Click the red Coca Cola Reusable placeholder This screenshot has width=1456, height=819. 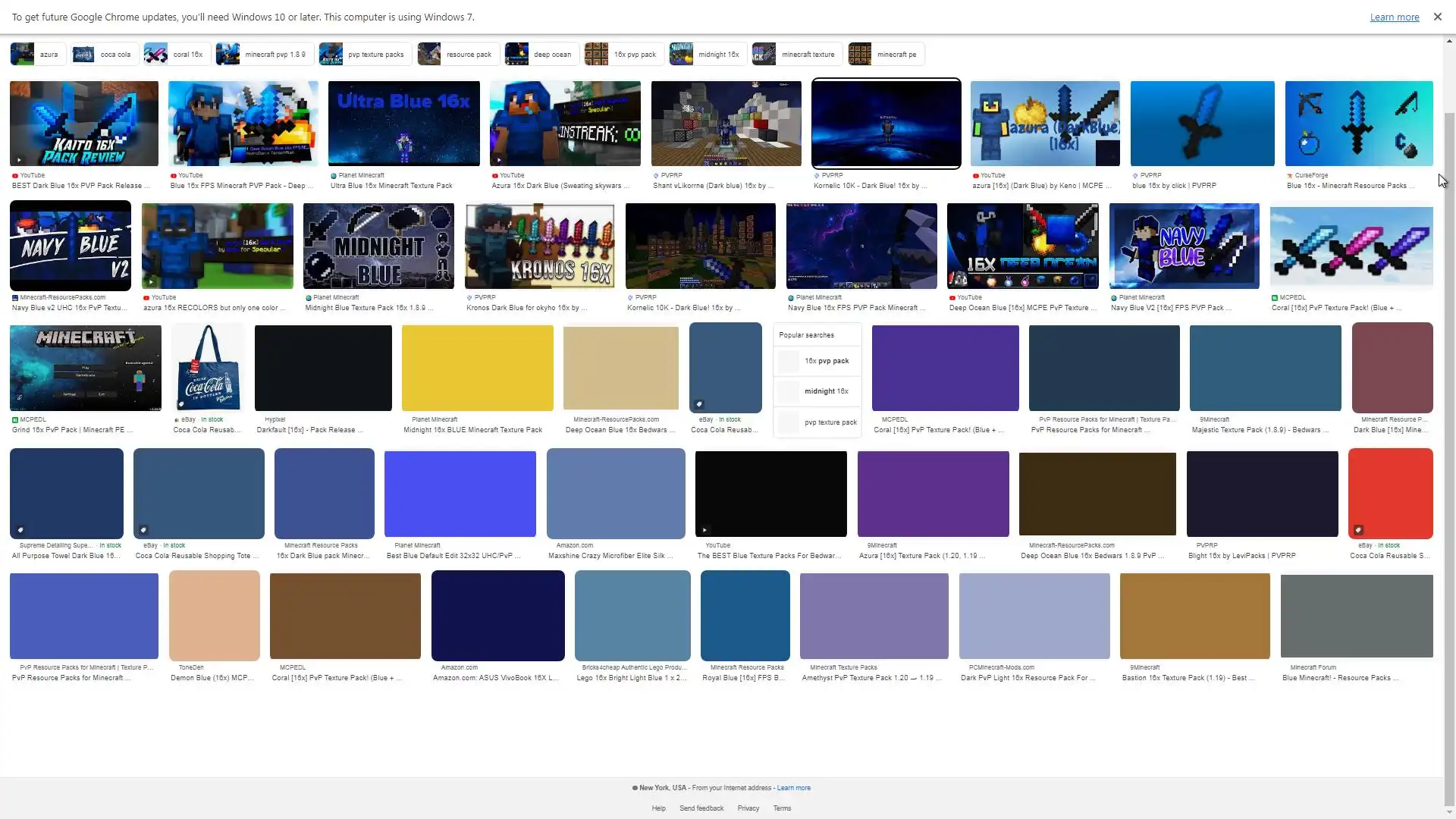pyautogui.click(x=1390, y=493)
